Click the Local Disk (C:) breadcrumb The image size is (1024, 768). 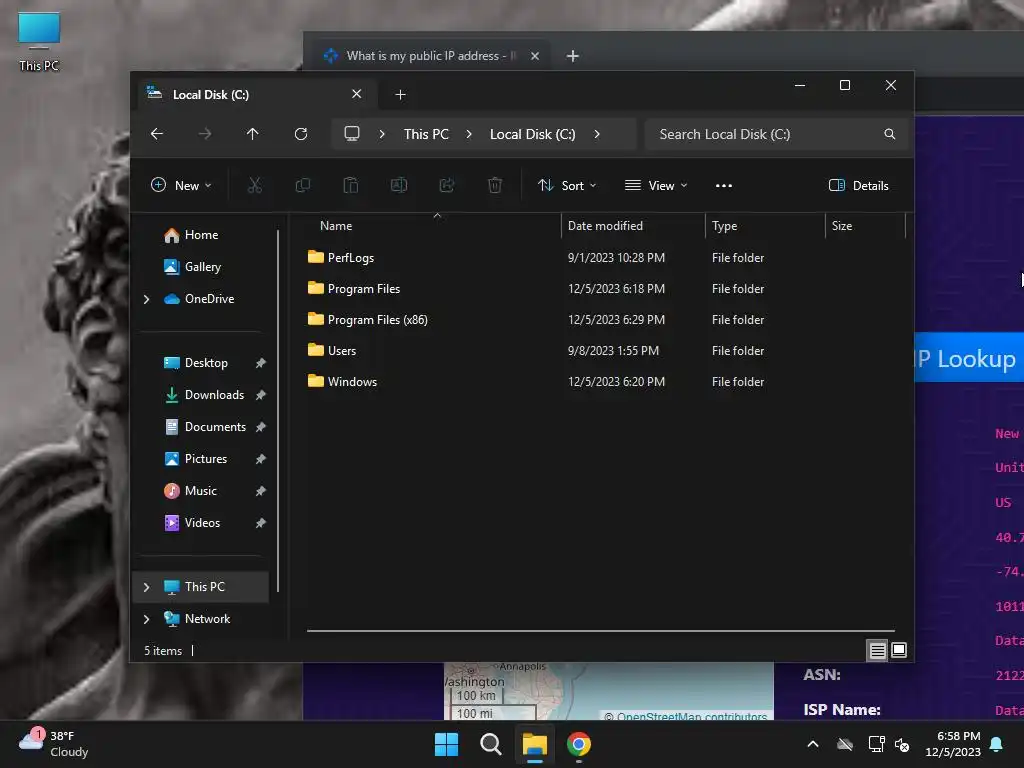click(533, 134)
